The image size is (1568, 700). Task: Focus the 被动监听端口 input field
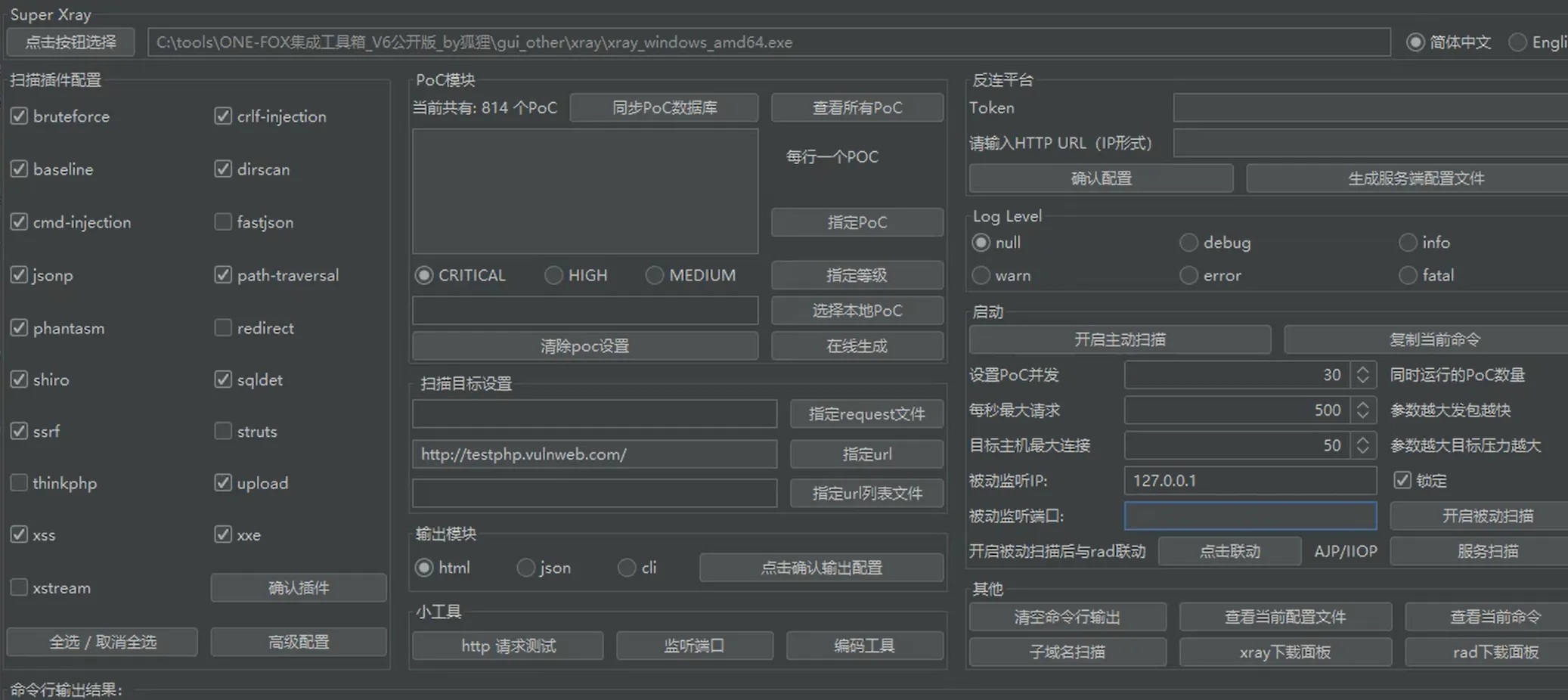pyautogui.click(x=1250, y=516)
